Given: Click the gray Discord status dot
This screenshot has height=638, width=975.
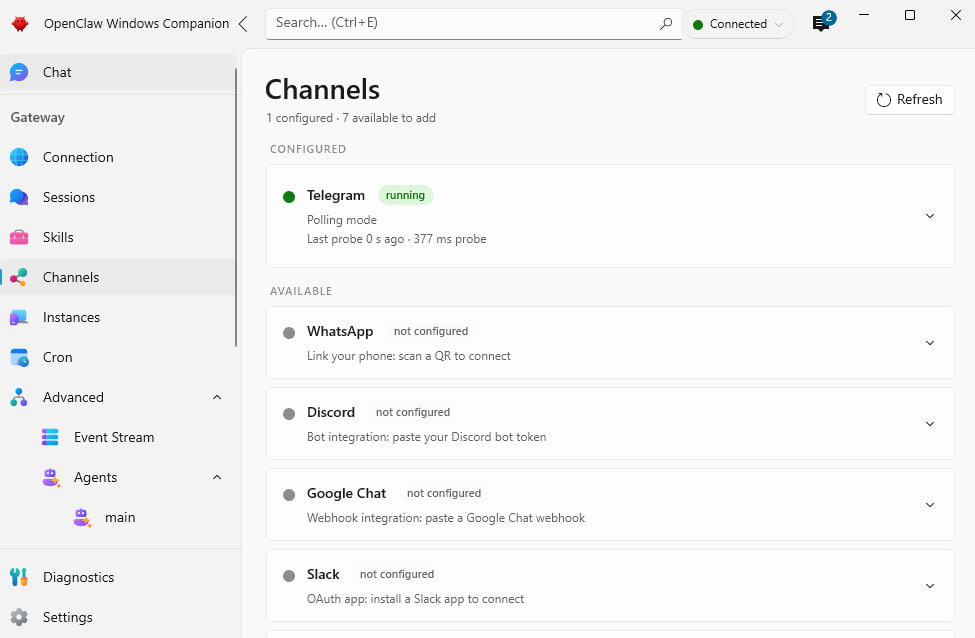Looking at the screenshot, I should click(x=289, y=414).
